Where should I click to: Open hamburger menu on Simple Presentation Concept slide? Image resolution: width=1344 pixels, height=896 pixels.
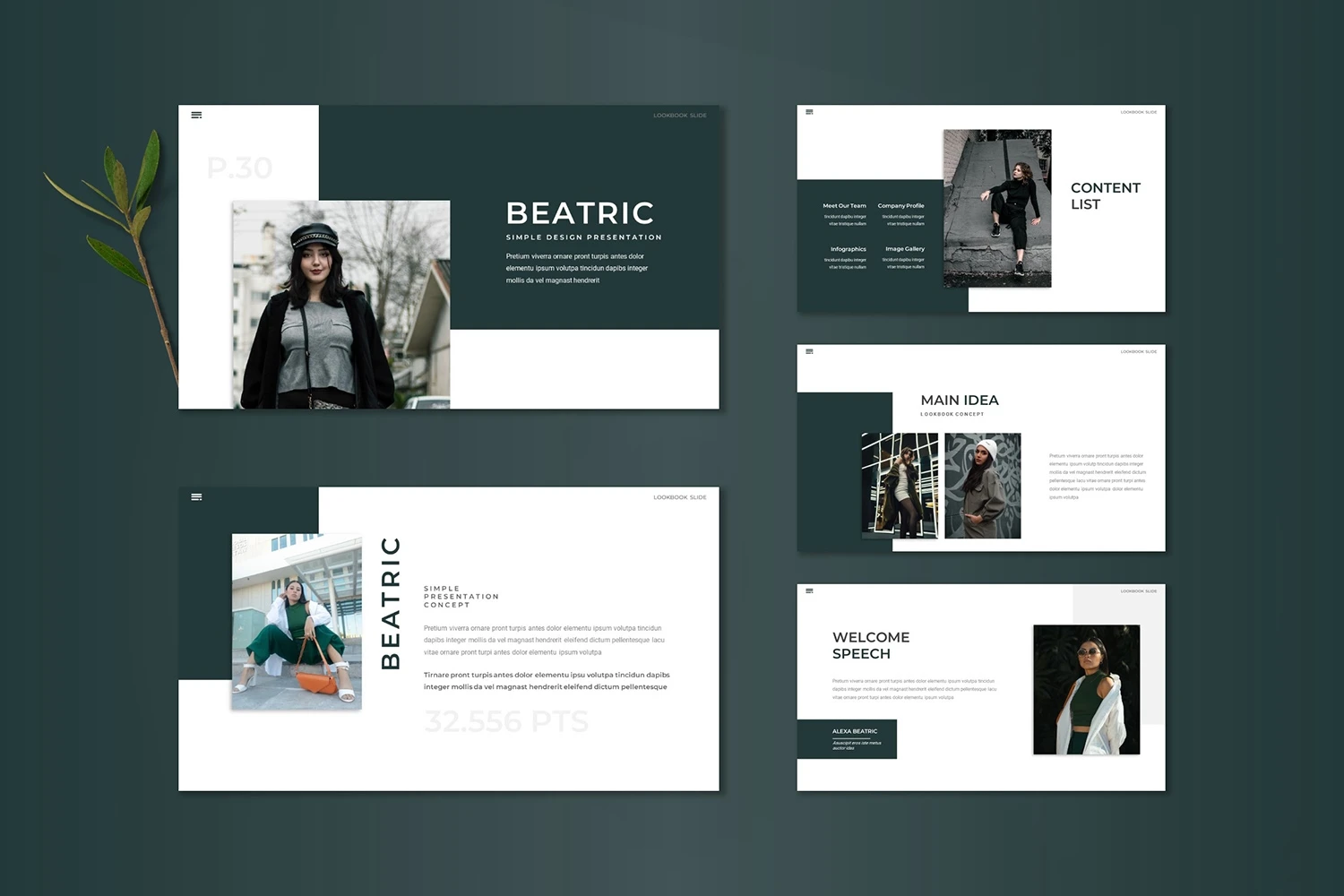tap(196, 497)
